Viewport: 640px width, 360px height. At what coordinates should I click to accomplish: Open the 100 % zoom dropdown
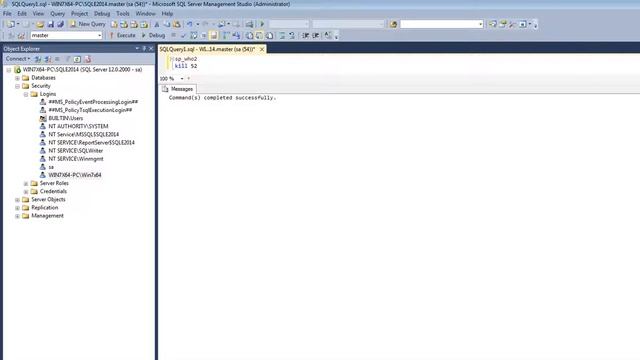coord(182,78)
